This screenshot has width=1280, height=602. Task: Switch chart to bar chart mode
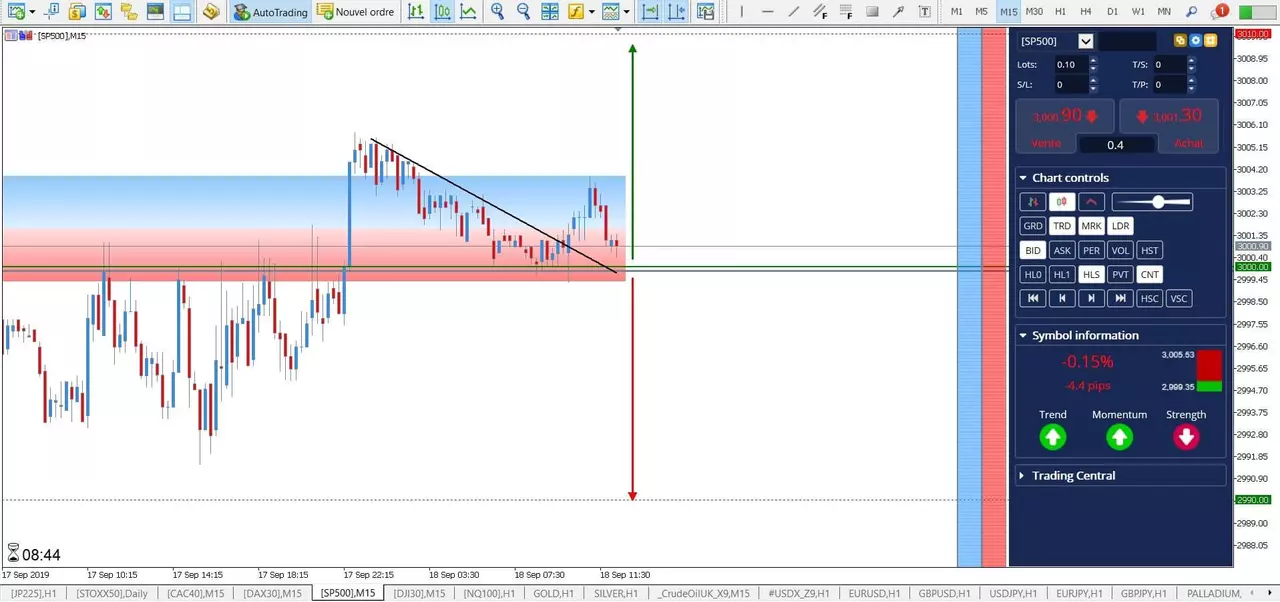pos(415,12)
